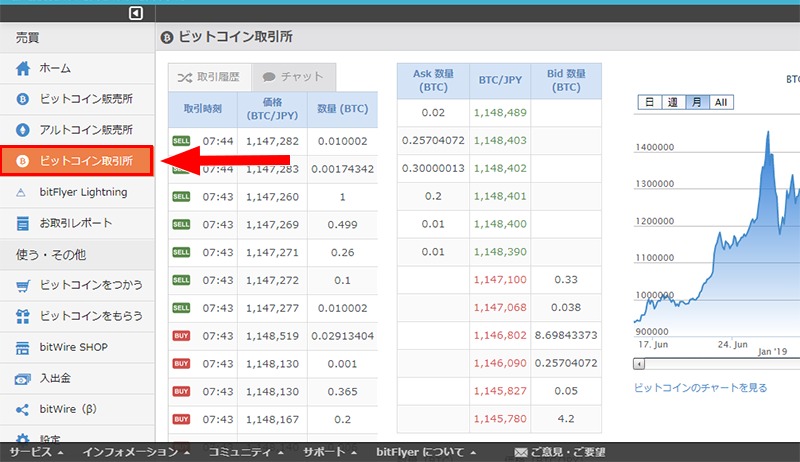Collapse the sidebar with the arrow icon

(x=136, y=13)
